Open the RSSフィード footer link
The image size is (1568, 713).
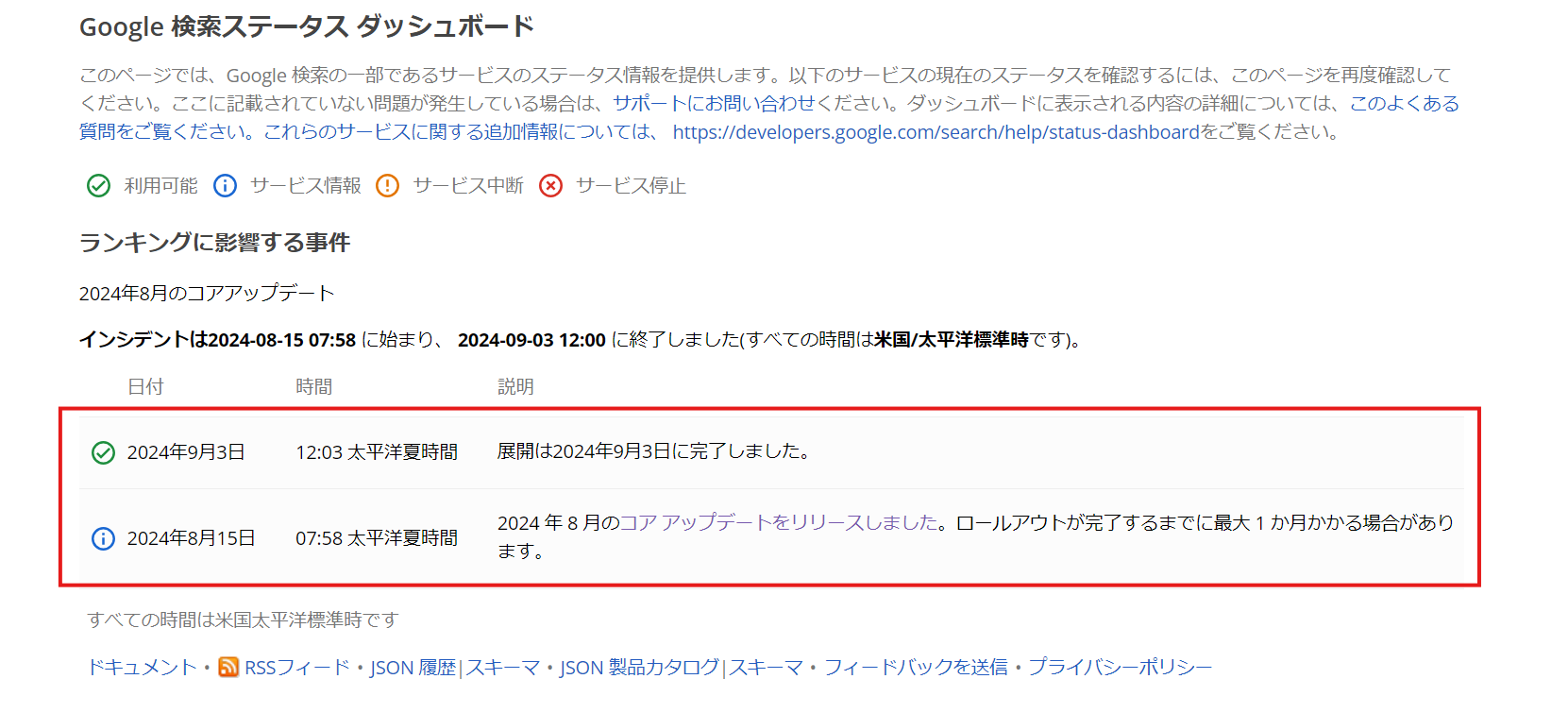pos(296,668)
